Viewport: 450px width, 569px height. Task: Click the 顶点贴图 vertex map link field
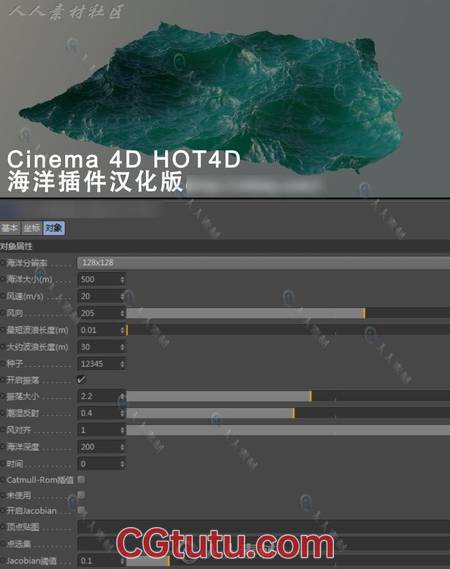263,527
